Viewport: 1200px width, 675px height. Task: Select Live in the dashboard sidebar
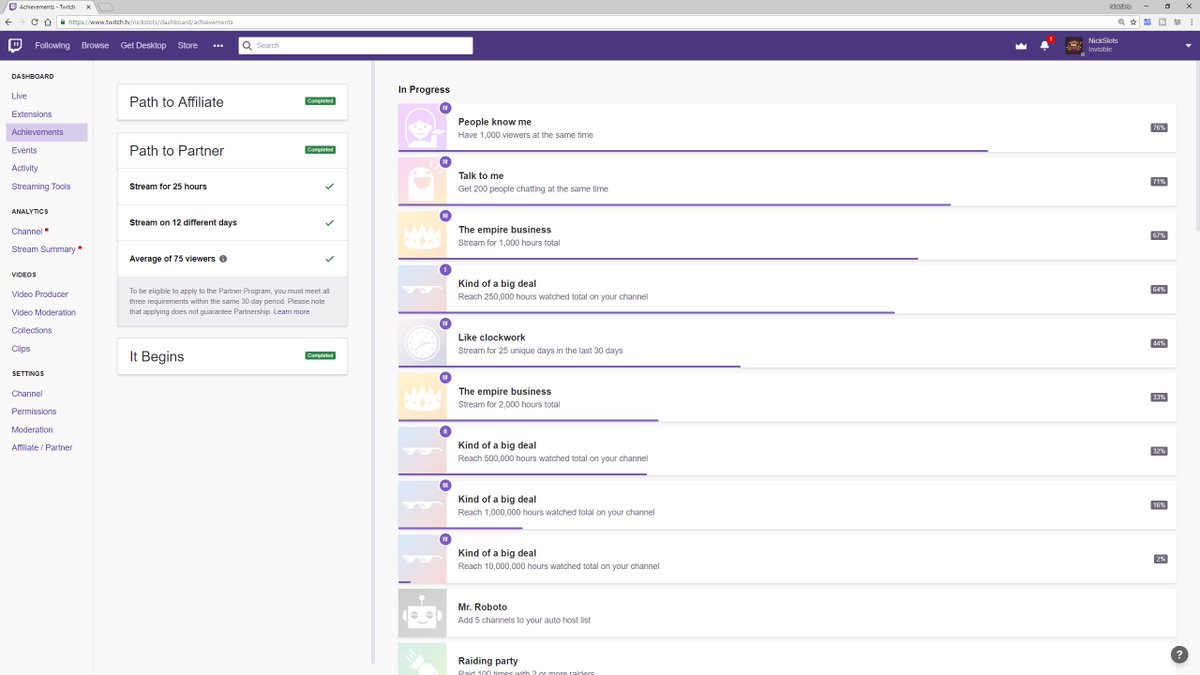[x=19, y=96]
